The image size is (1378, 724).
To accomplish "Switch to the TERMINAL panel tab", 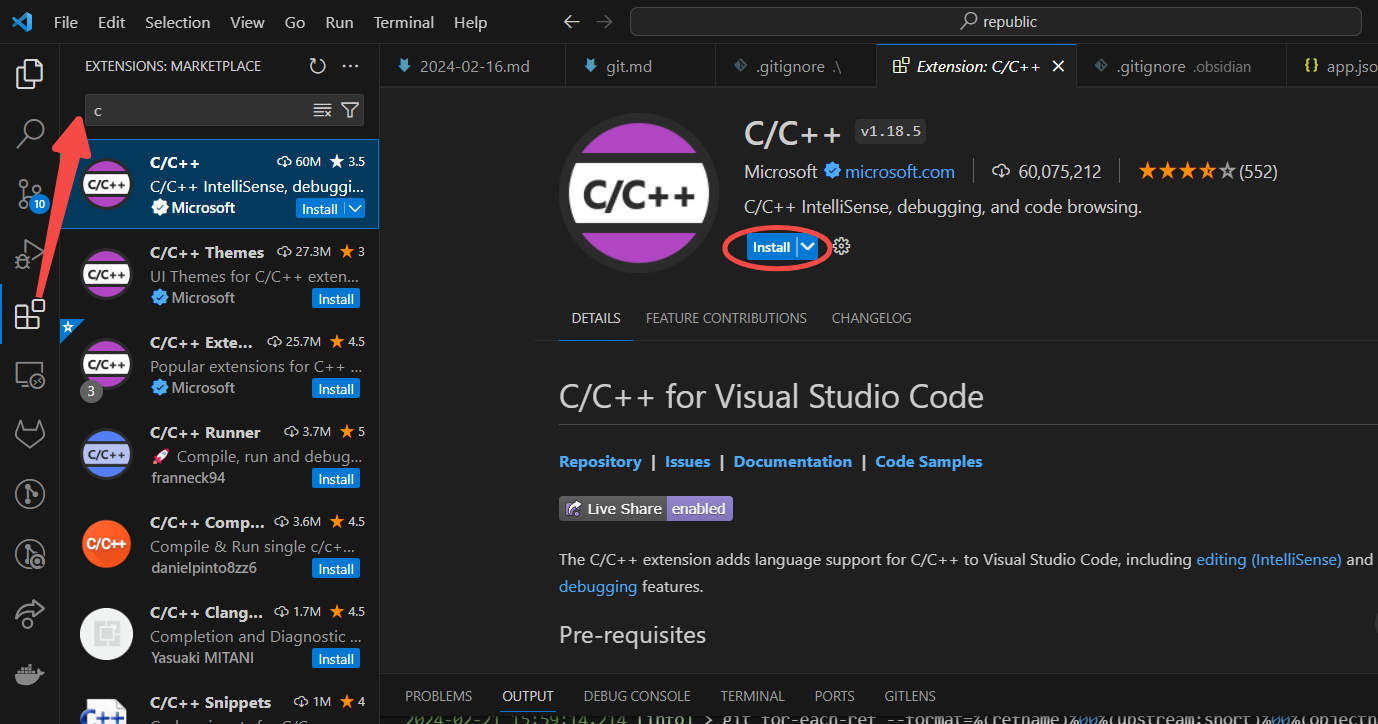I will pyautogui.click(x=752, y=696).
